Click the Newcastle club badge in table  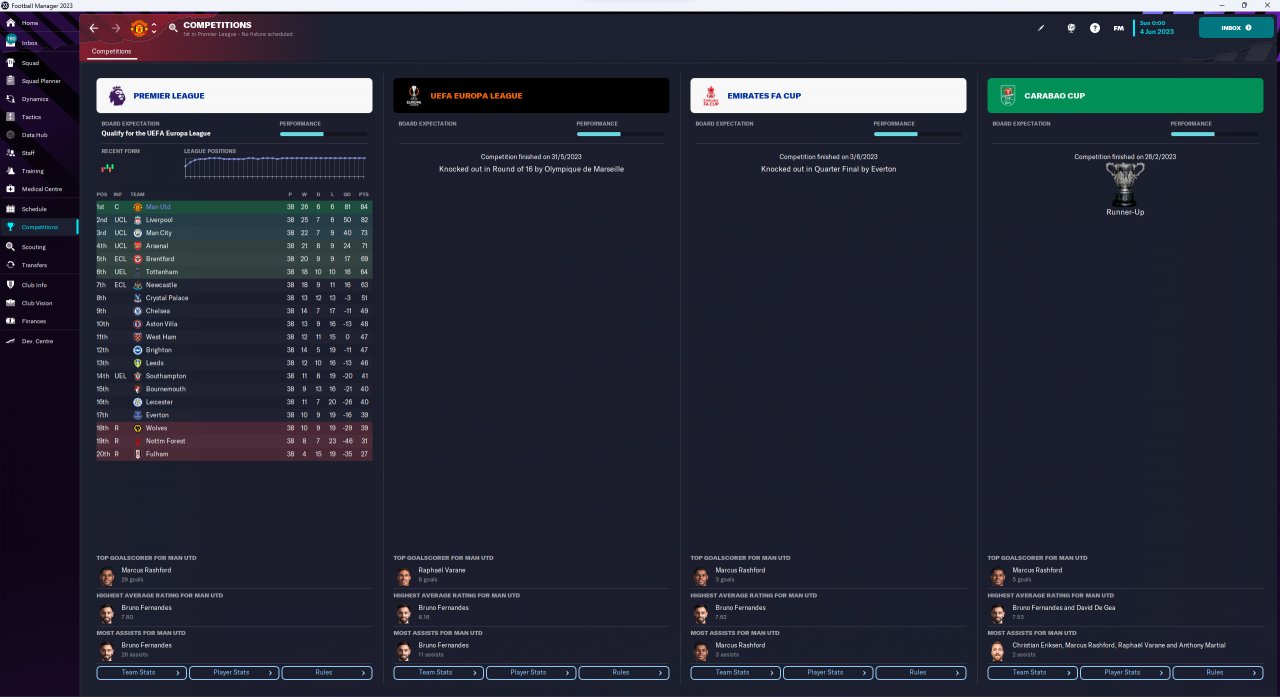138,285
